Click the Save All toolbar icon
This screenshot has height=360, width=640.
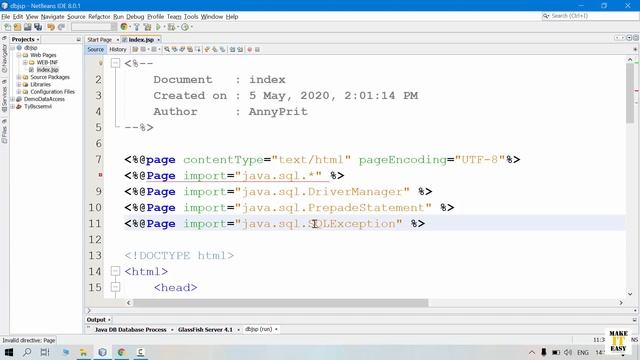pos(38,27)
